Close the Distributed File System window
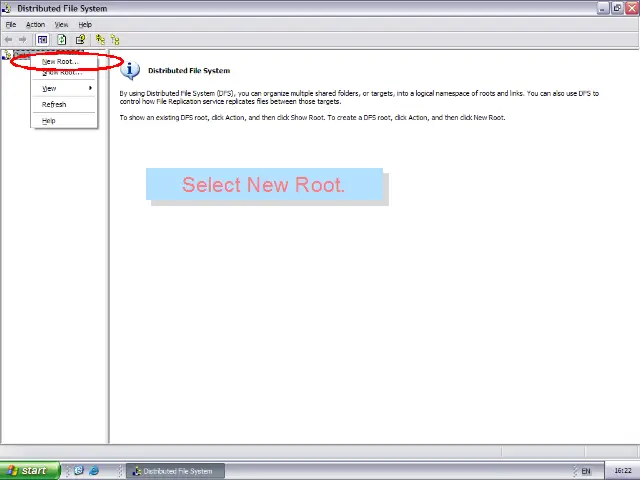Screen dimensions: 640x480 632,8
